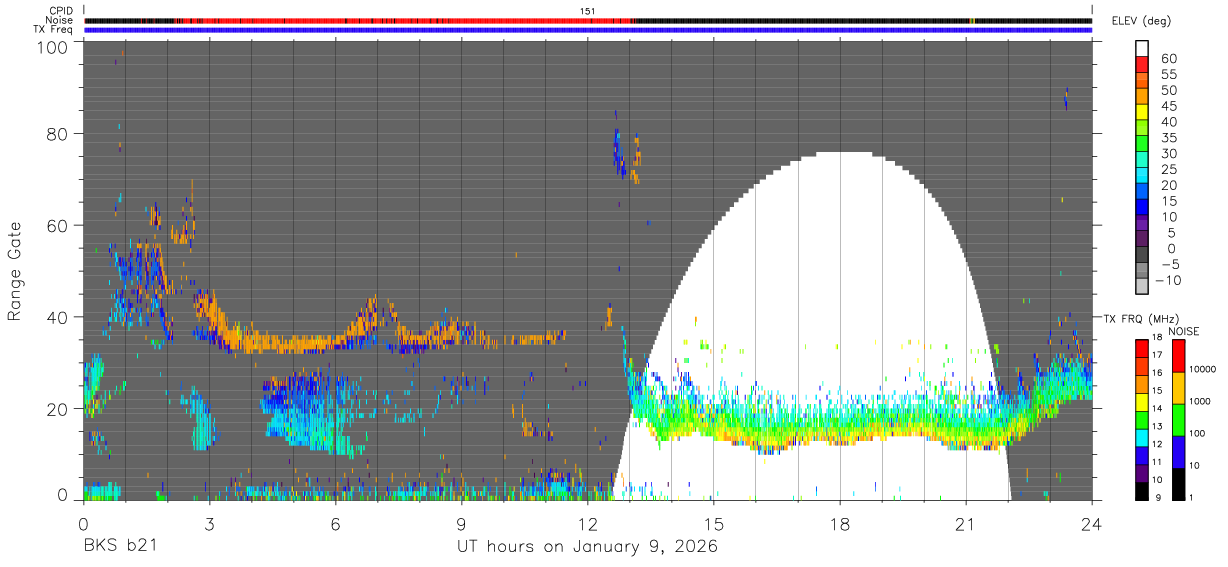Click the white top swatch of ELEV colorbar

click(x=1142, y=47)
